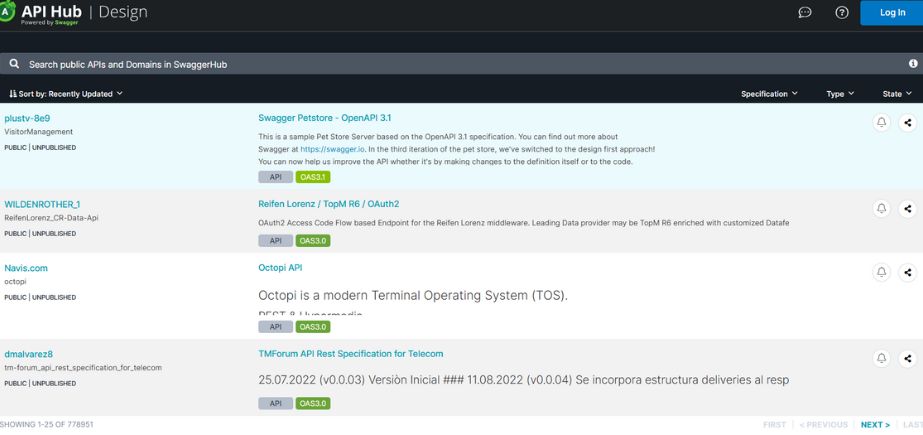
Task: Click bell icon for Reifen Lorenz row
Action: (x=881, y=208)
